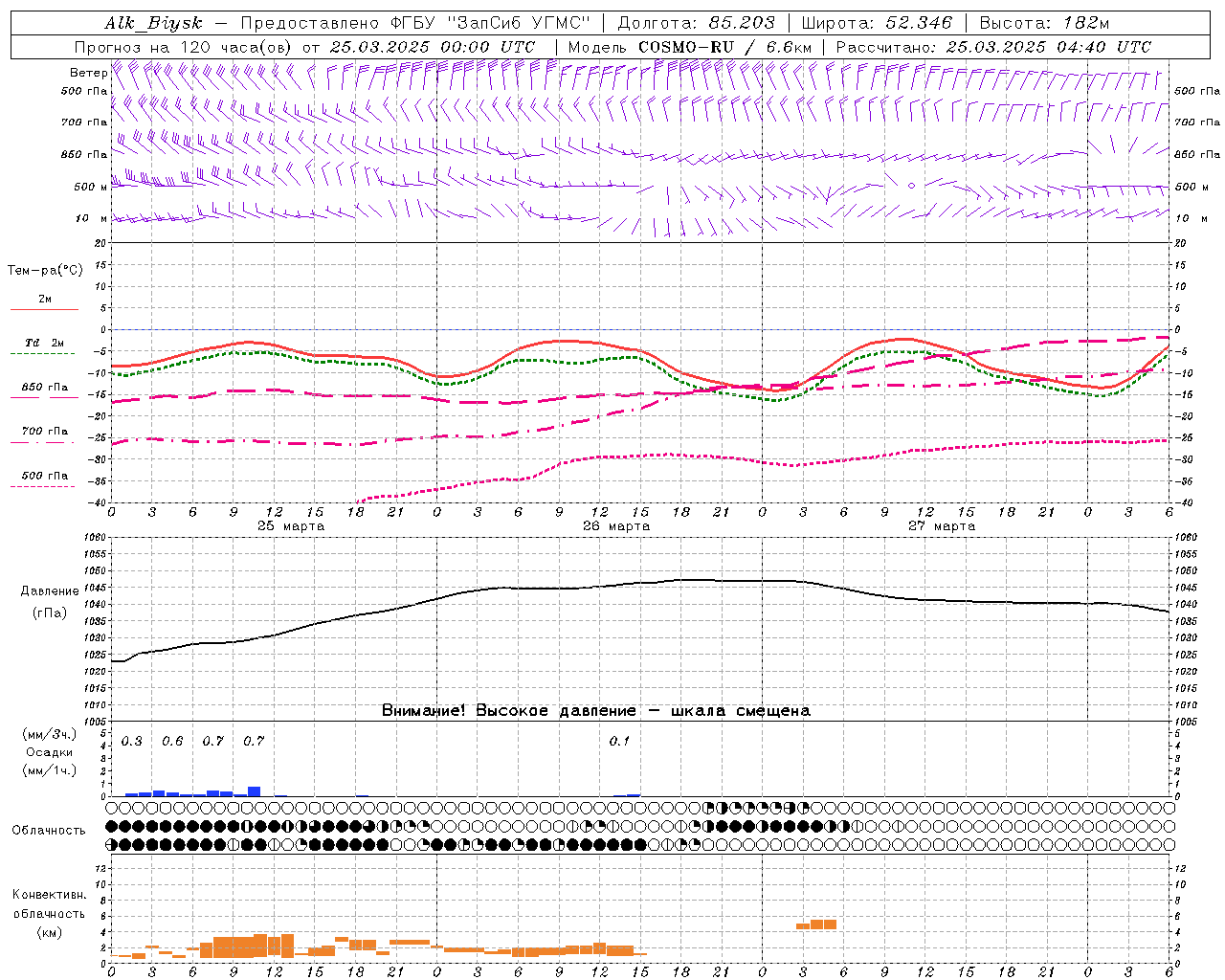Viewport: 1225px width, 980px height.
Task: Click the '25 марта' date label
Action: [291, 525]
